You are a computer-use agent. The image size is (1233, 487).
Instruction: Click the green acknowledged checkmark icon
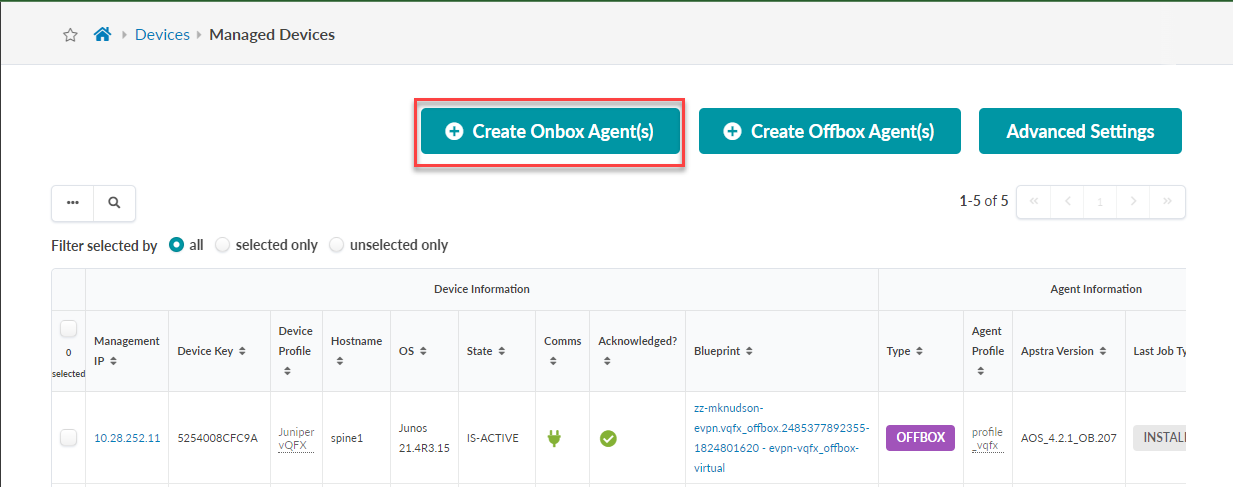(607, 438)
